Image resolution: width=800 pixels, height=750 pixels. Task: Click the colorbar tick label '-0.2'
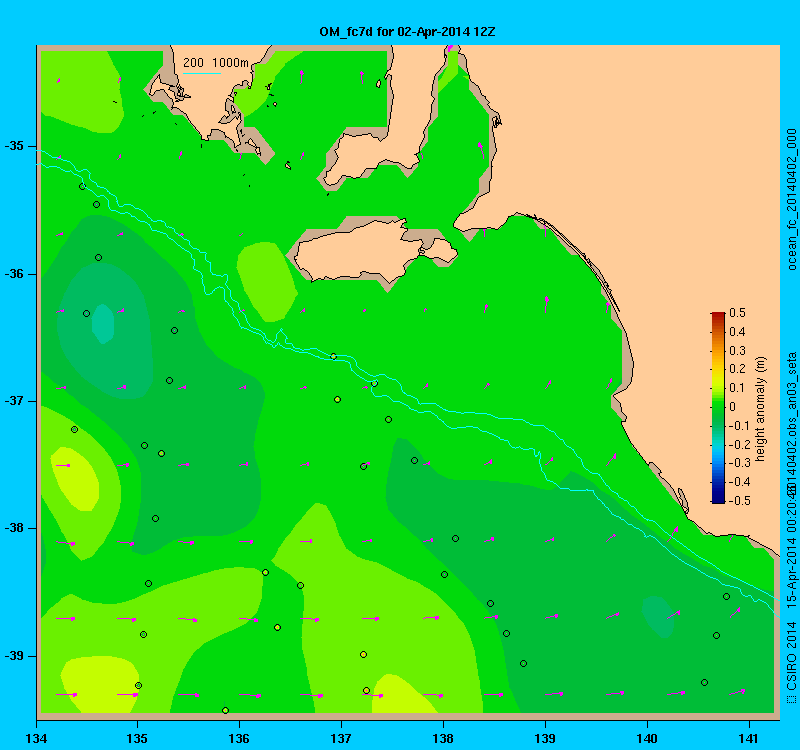(x=739, y=444)
